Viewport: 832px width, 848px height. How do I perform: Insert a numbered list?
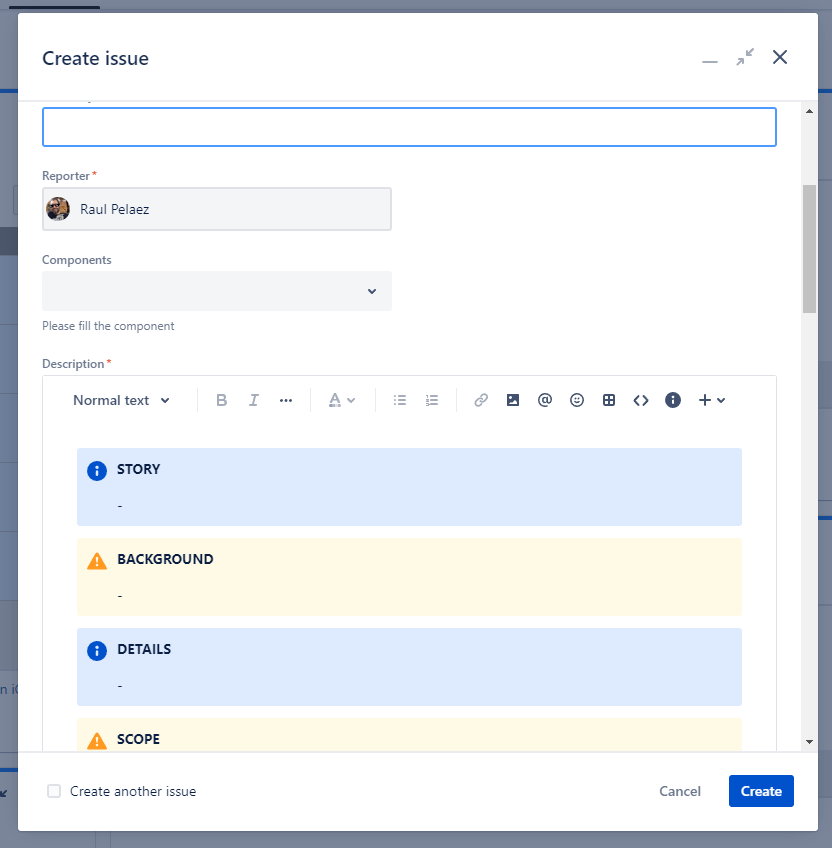point(432,400)
